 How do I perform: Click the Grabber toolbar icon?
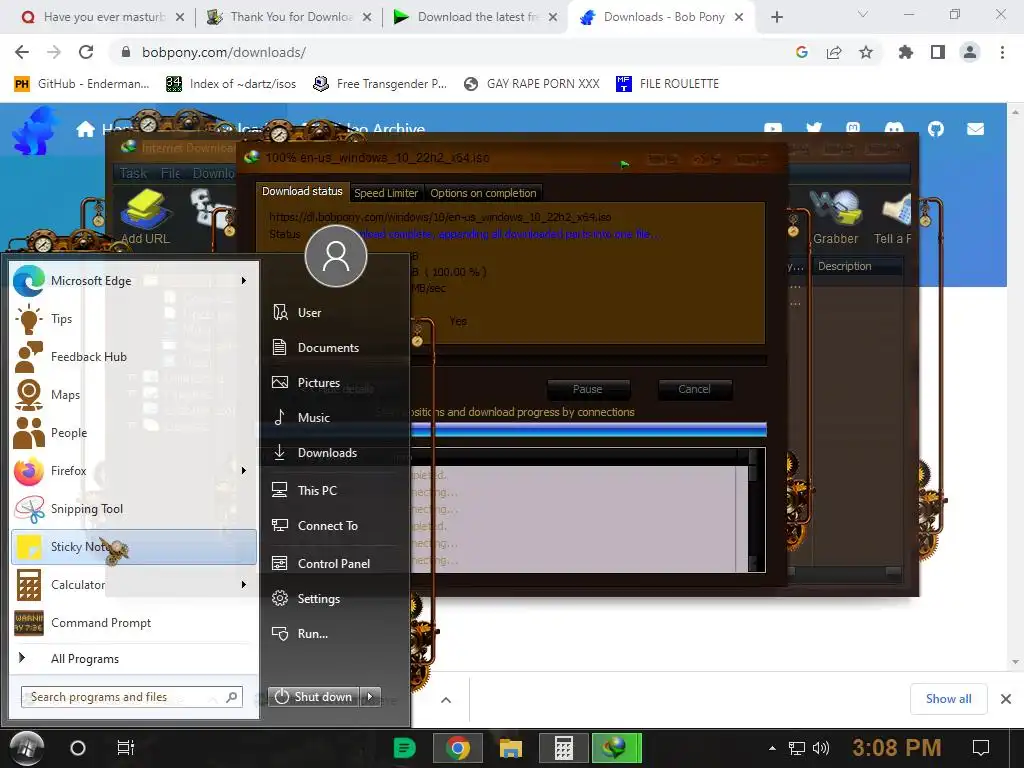(x=835, y=217)
